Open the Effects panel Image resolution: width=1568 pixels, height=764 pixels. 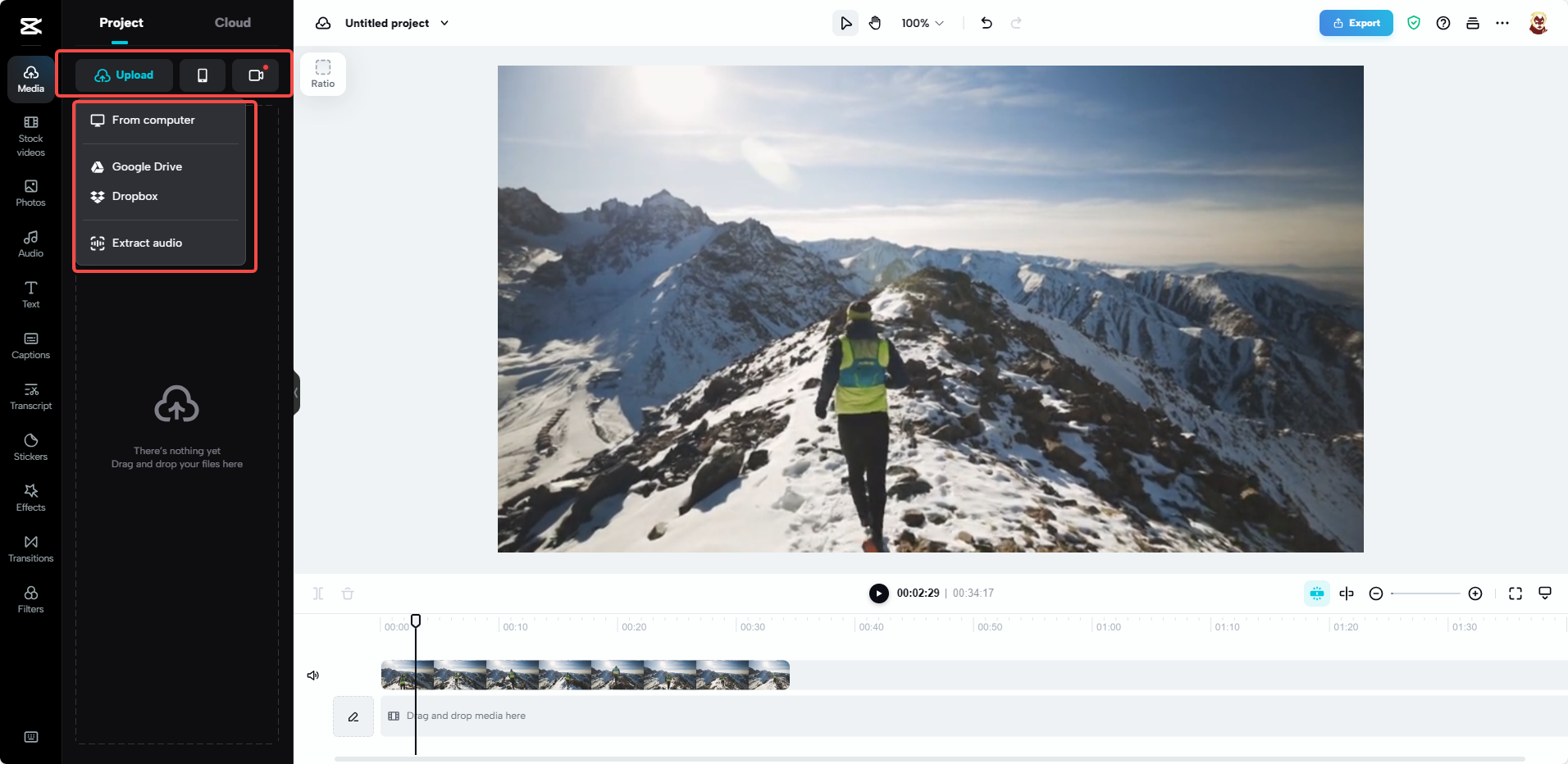31,498
